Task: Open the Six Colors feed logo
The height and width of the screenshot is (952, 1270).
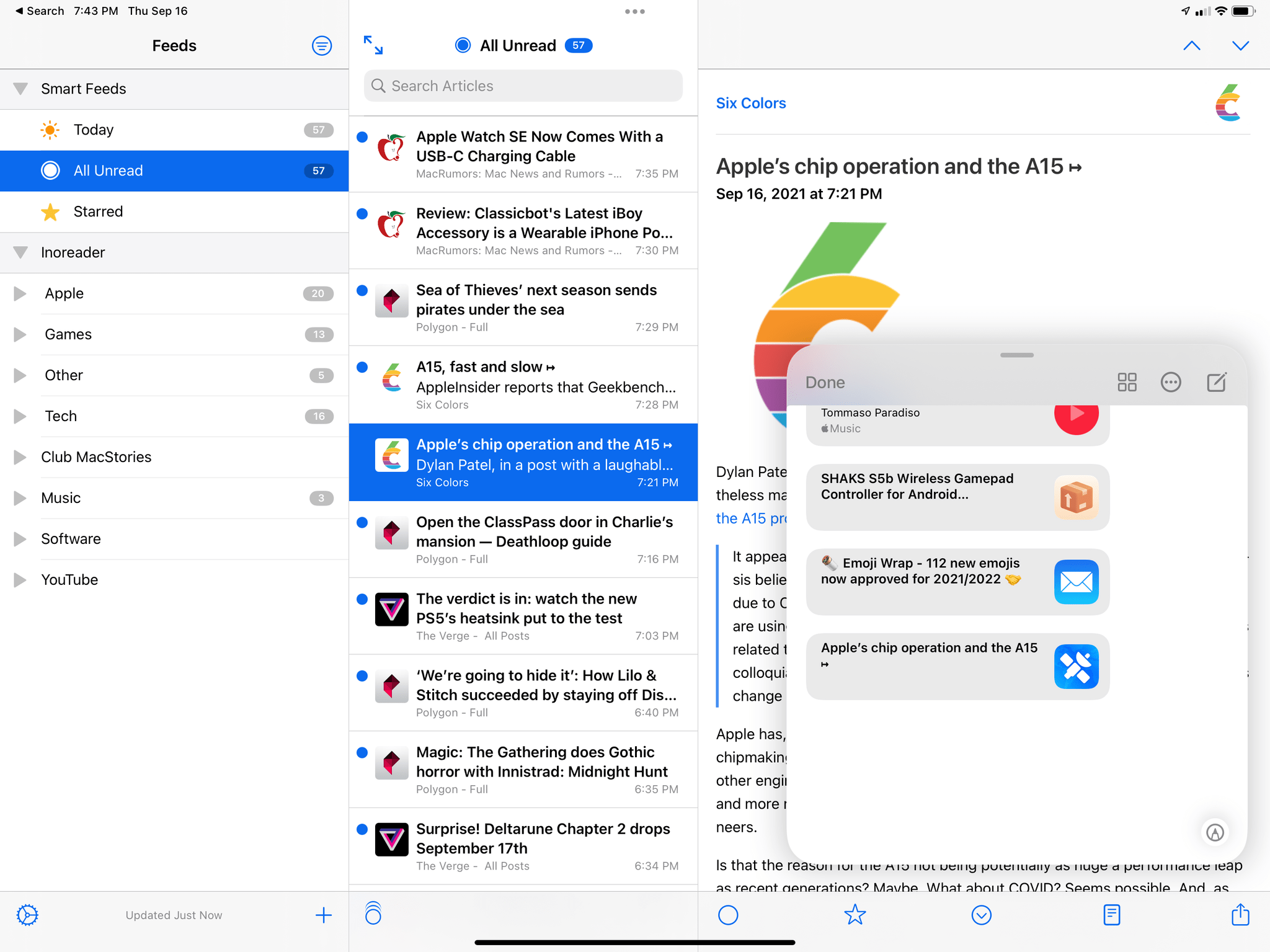Action: tap(1228, 102)
